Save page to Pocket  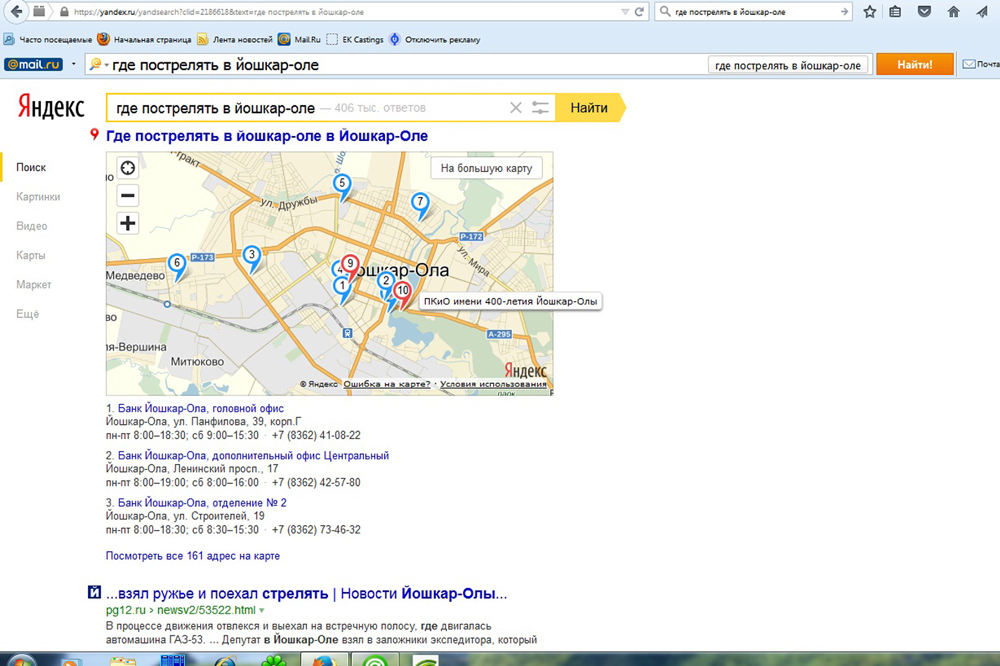(924, 11)
